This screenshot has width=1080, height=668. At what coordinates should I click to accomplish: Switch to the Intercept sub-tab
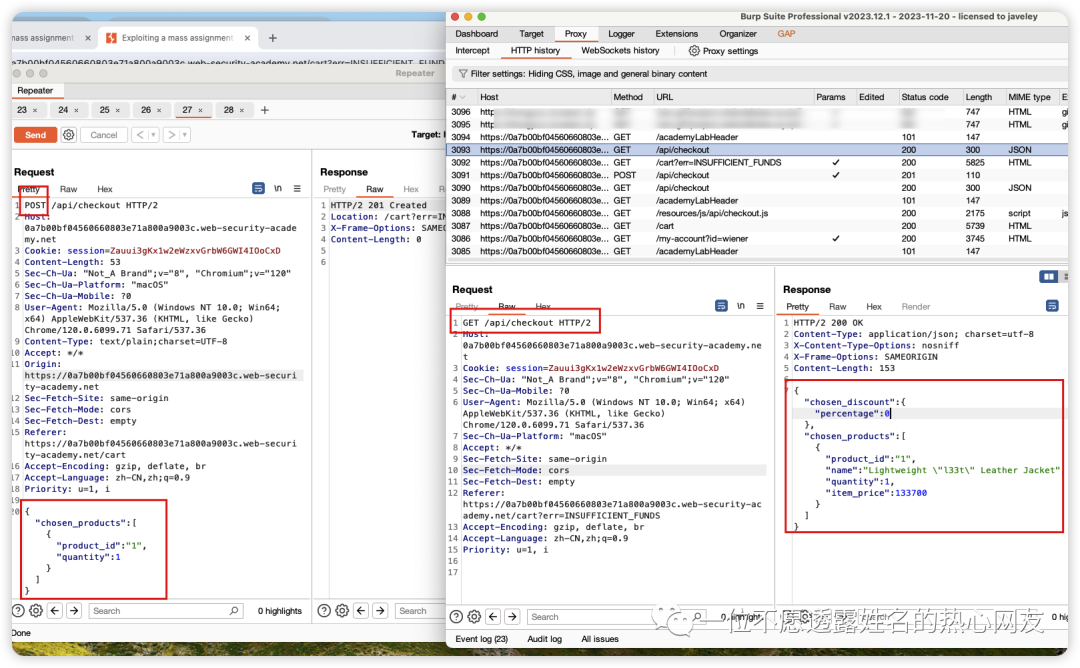(472, 51)
